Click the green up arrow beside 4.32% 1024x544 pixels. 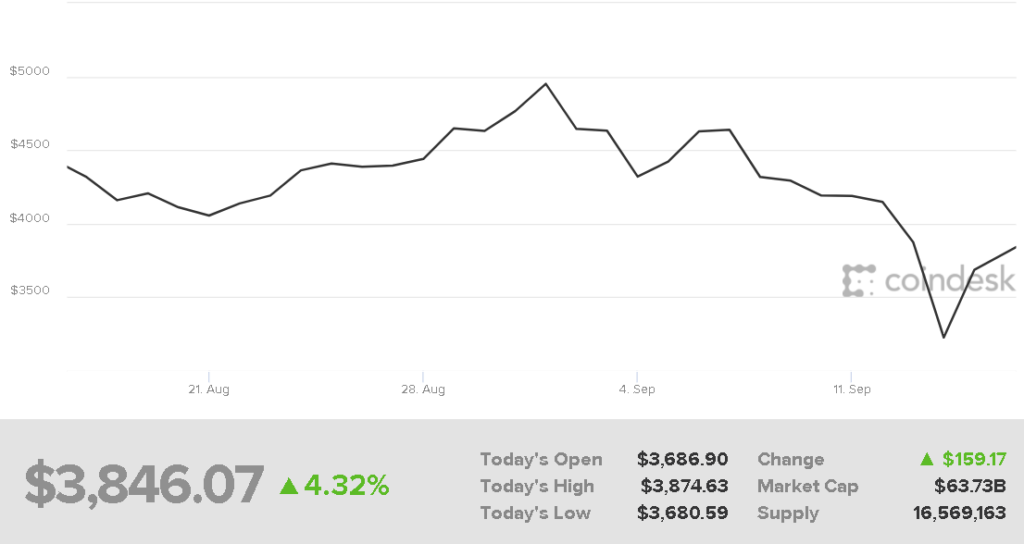click(289, 486)
